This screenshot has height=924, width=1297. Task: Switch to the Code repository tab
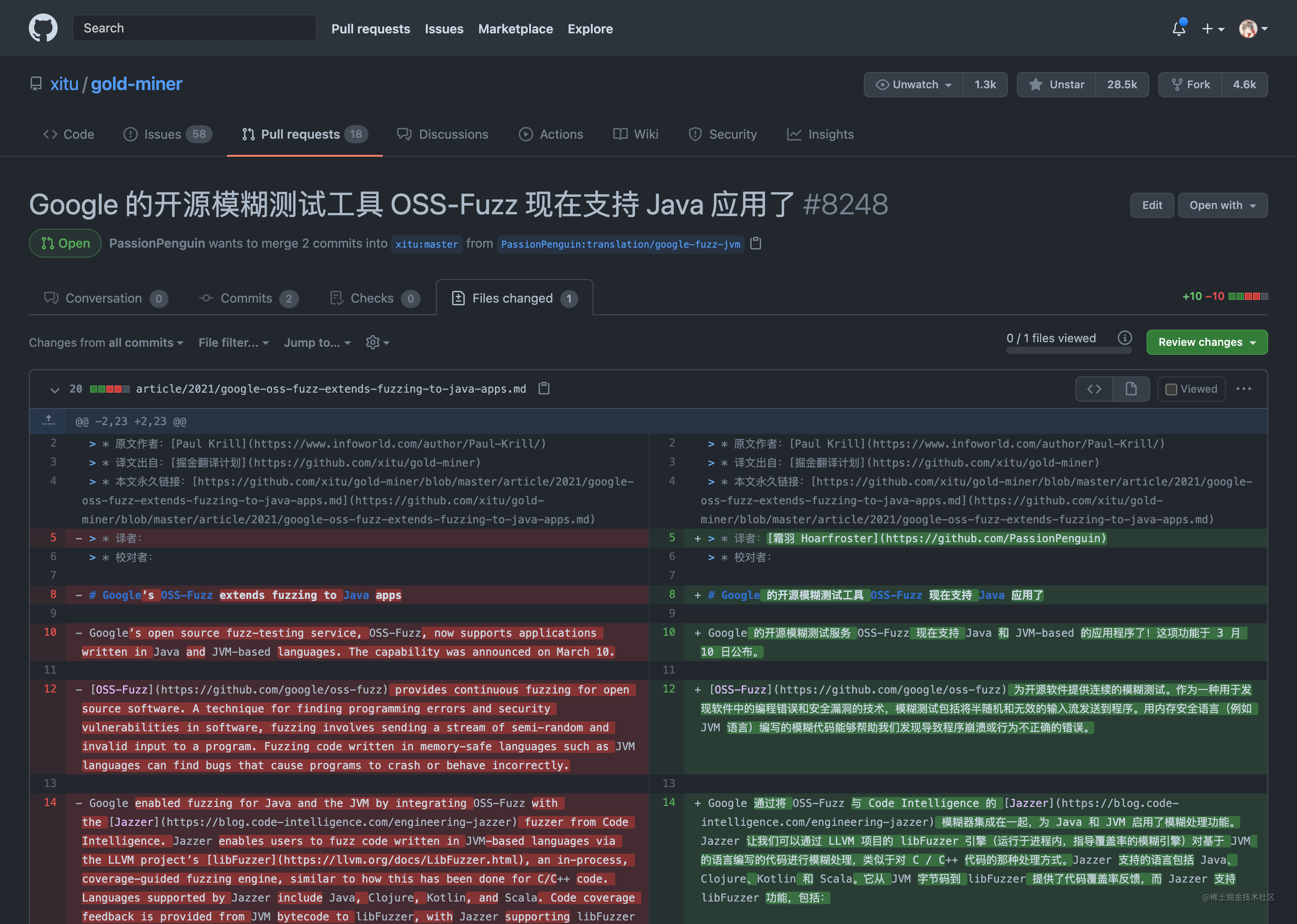(68, 134)
